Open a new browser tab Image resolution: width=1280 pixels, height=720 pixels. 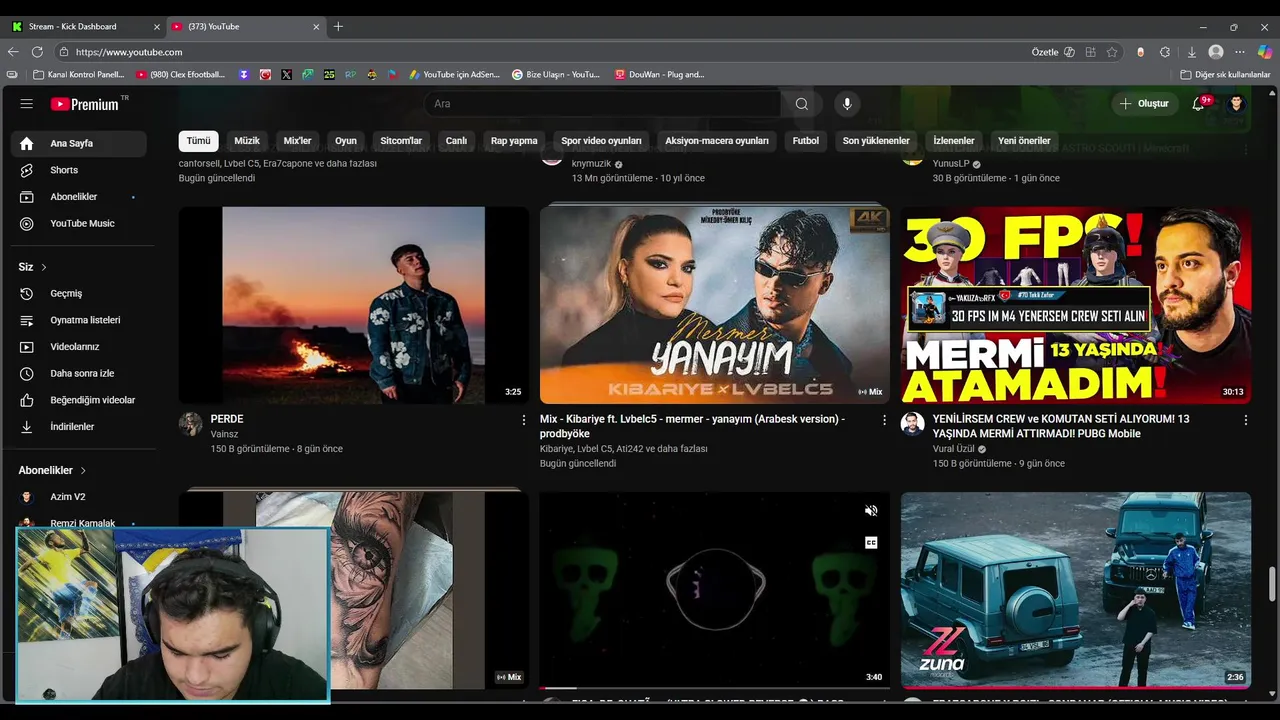338,27
